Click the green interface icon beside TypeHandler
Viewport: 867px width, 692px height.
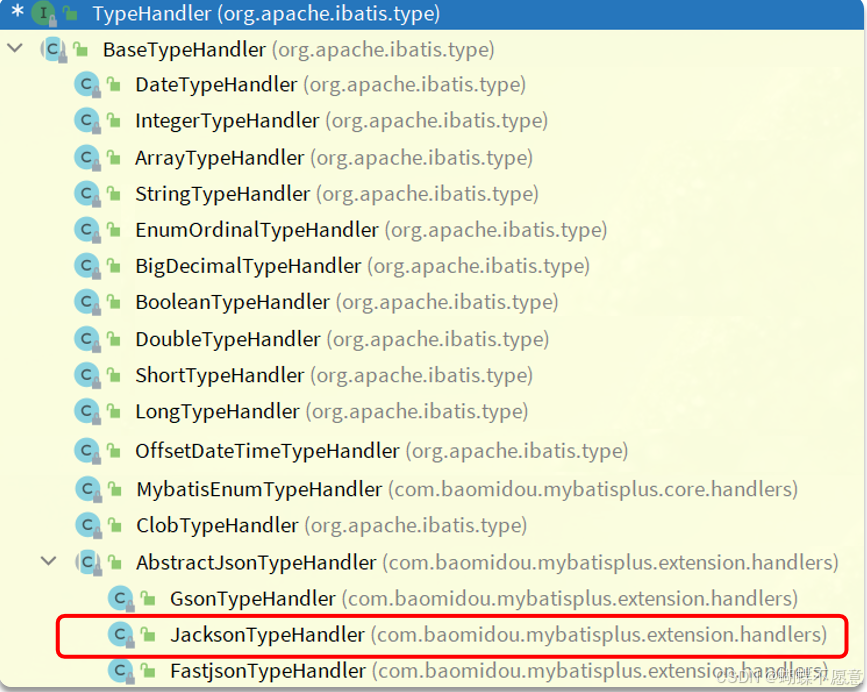(x=45, y=14)
